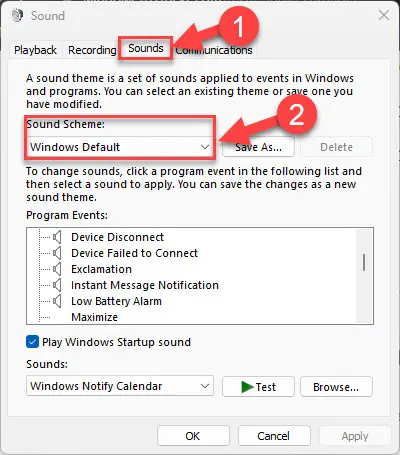Click the speaker icon beside Device Failed to Connect

(x=57, y=253)
